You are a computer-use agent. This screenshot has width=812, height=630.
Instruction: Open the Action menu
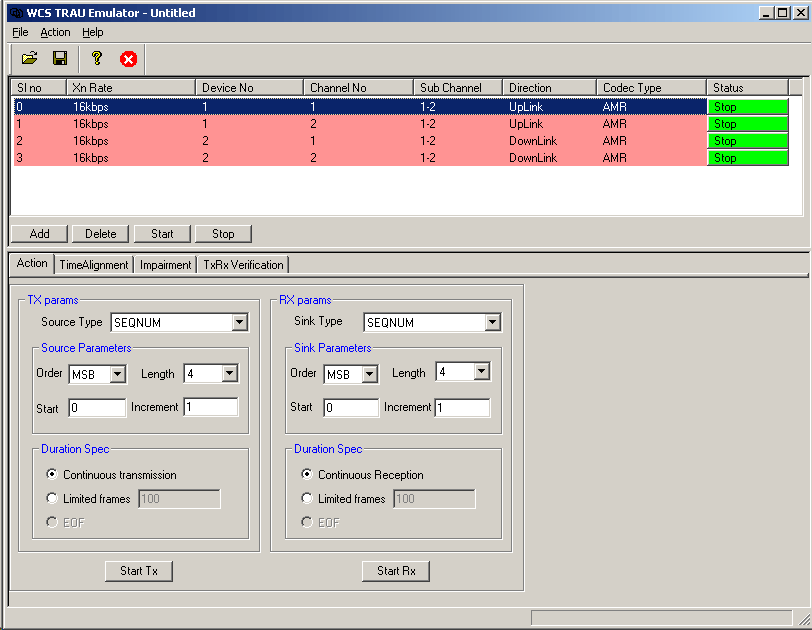(x=55, y=32)
